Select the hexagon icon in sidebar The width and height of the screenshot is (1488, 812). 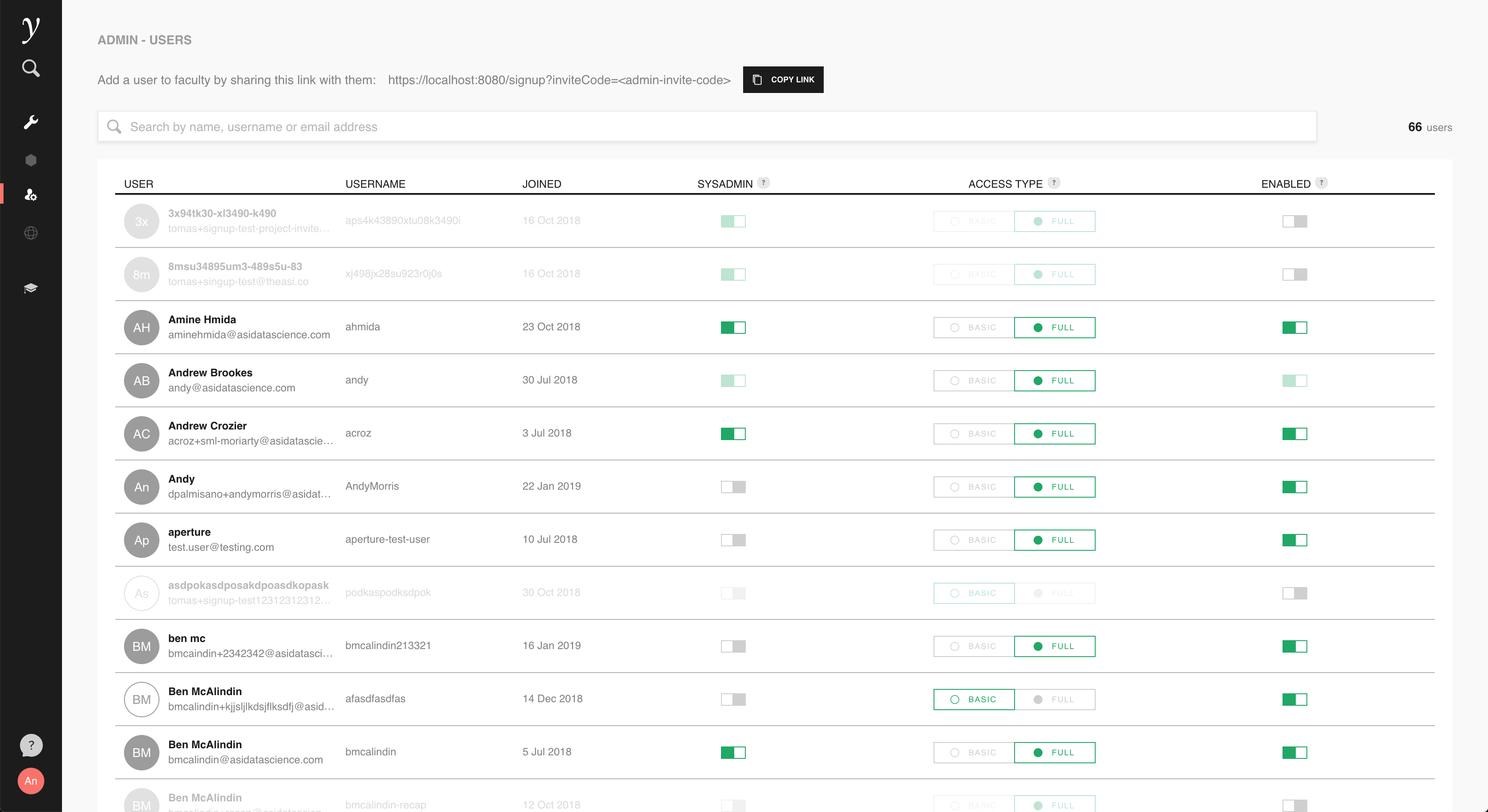tap(31, 160)
